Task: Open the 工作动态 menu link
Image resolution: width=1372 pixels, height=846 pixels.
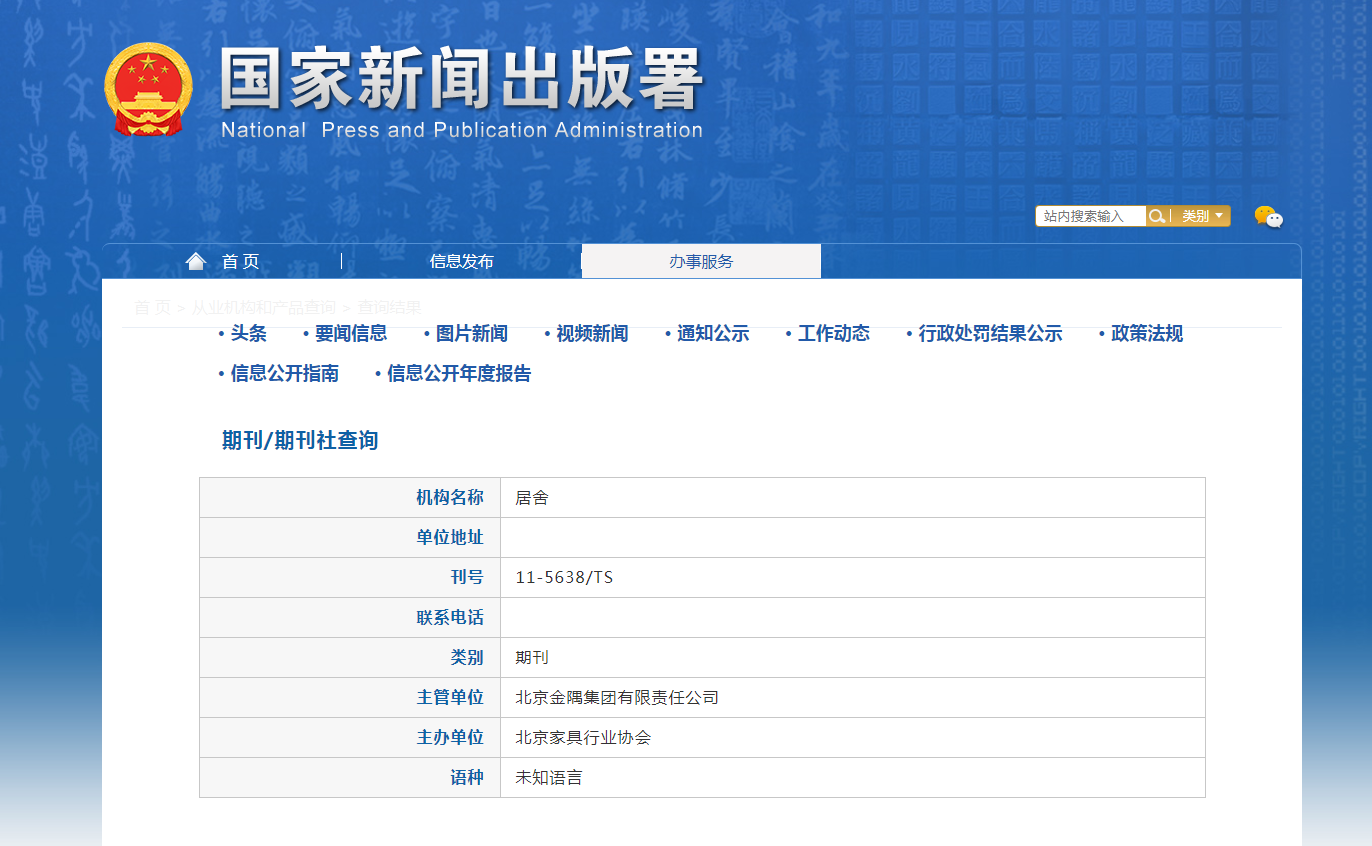Action: tap(833, 334)
